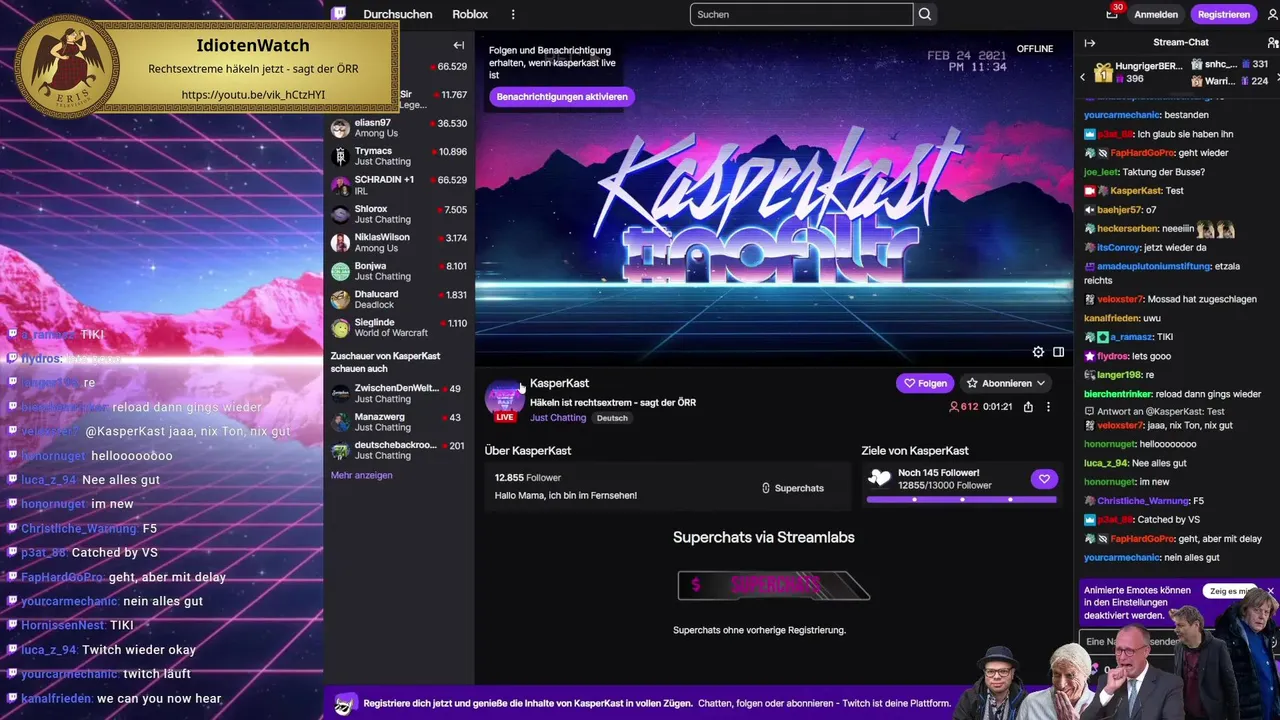Collapse the left channel sidebar arrow
The height and width of the screenshot is (720, 1280).
tap(458, 45)
